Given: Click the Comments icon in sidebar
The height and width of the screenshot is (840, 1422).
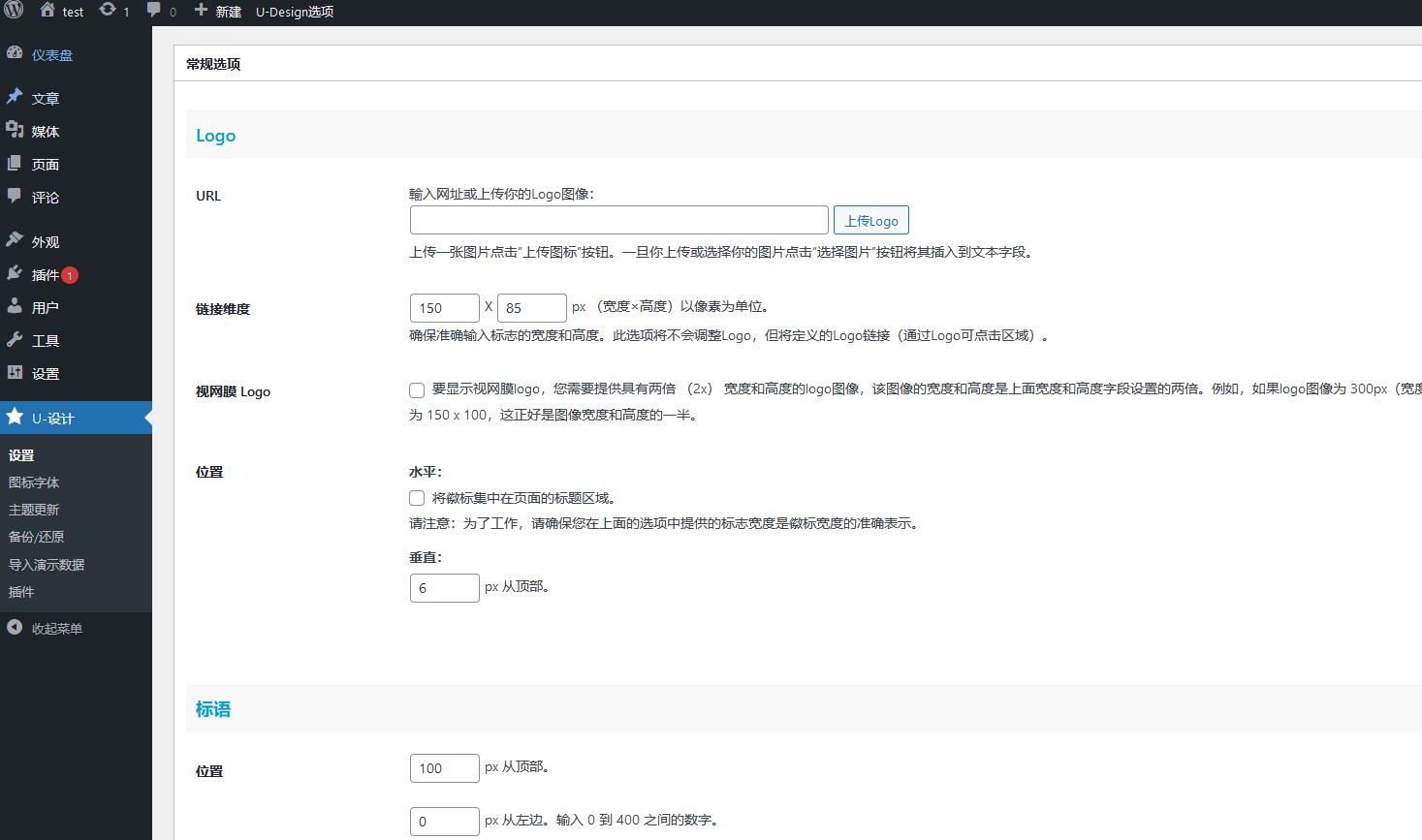Looking at the screenshot, I should [15, 196].
